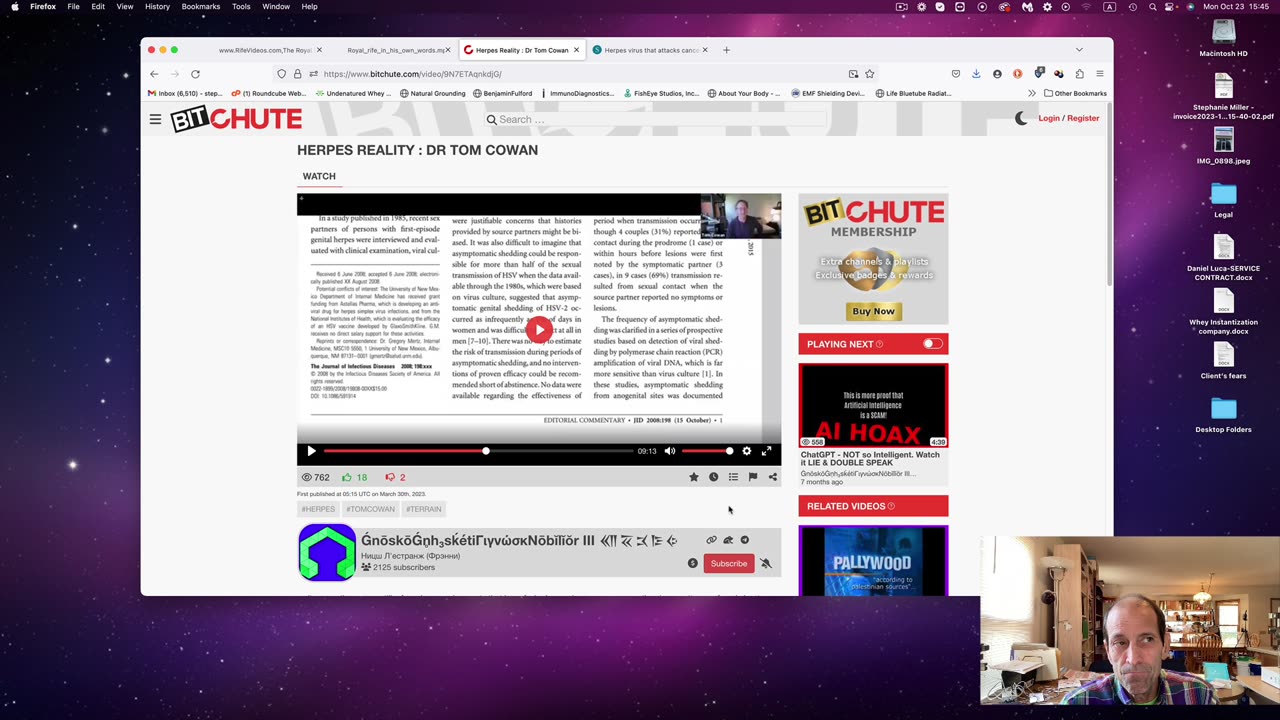Image resolution: width=1280 pixels, height=720 pixels.
Task: Open the BenjaminFulford bookmark
Action: [502, 93]
